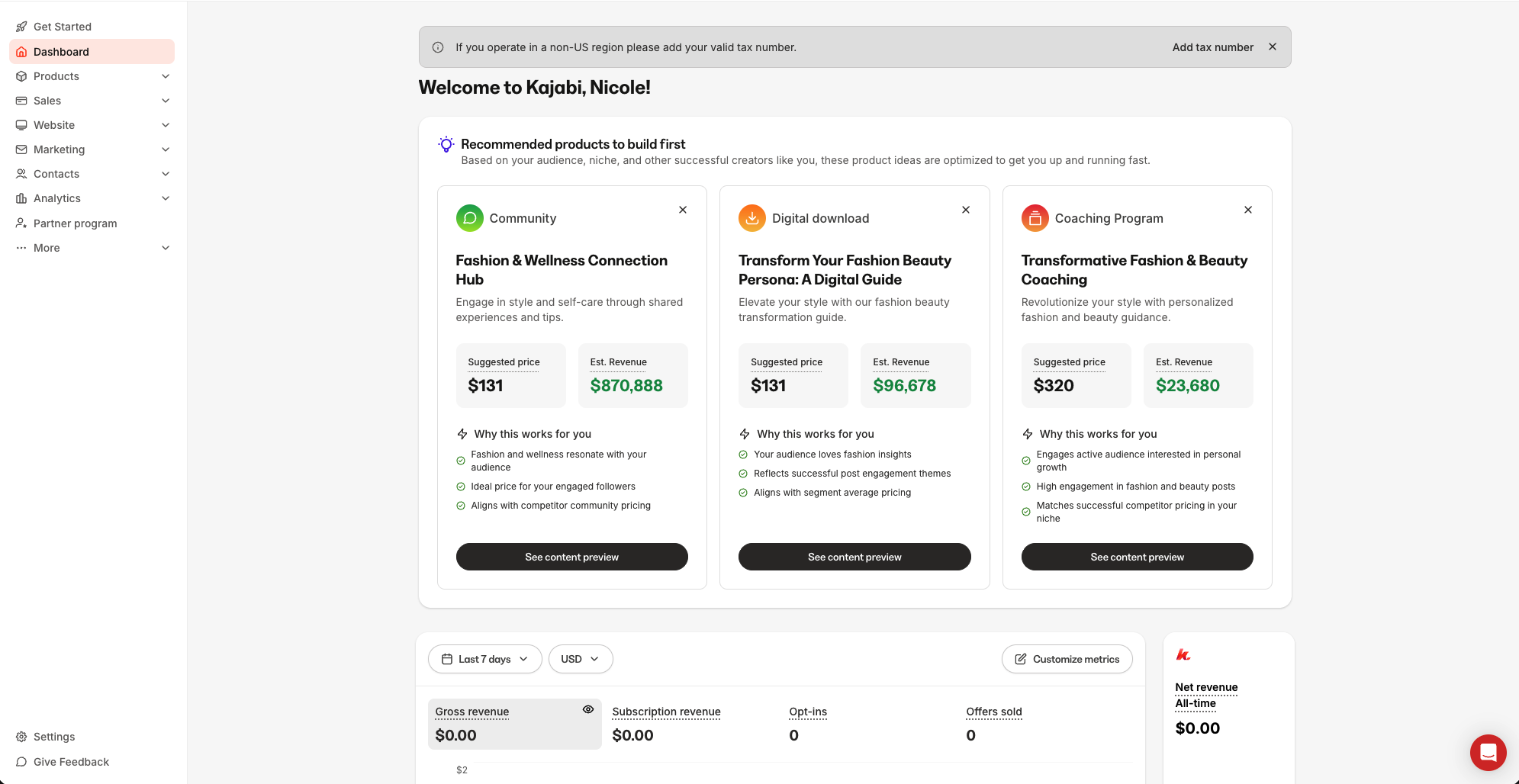This screenshot has width=1519, height=784.
Task: Dismiss the Digital download recommendation card
Action: (x=966, y=210)
